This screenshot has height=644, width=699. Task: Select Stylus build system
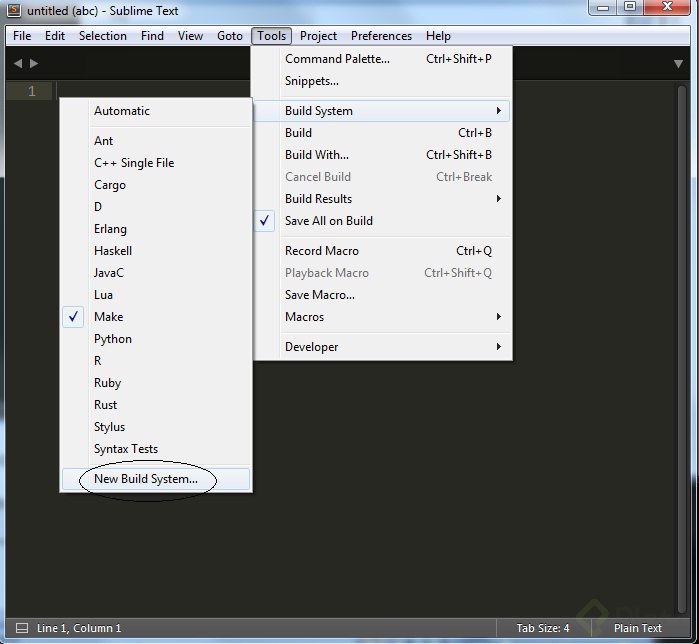point(156,427)
